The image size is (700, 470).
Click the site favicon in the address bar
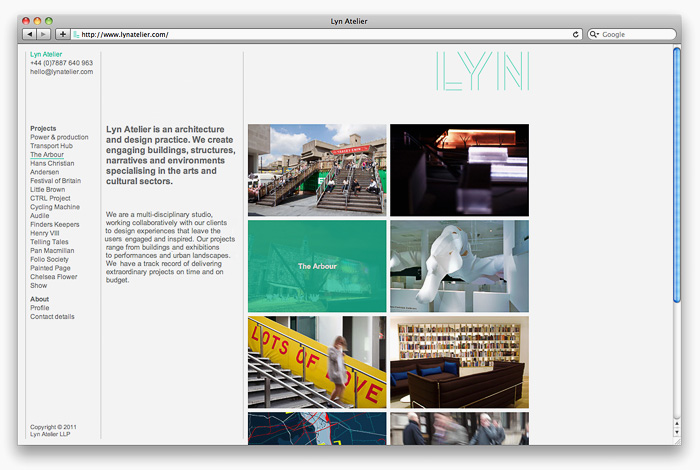pos(76,34)
